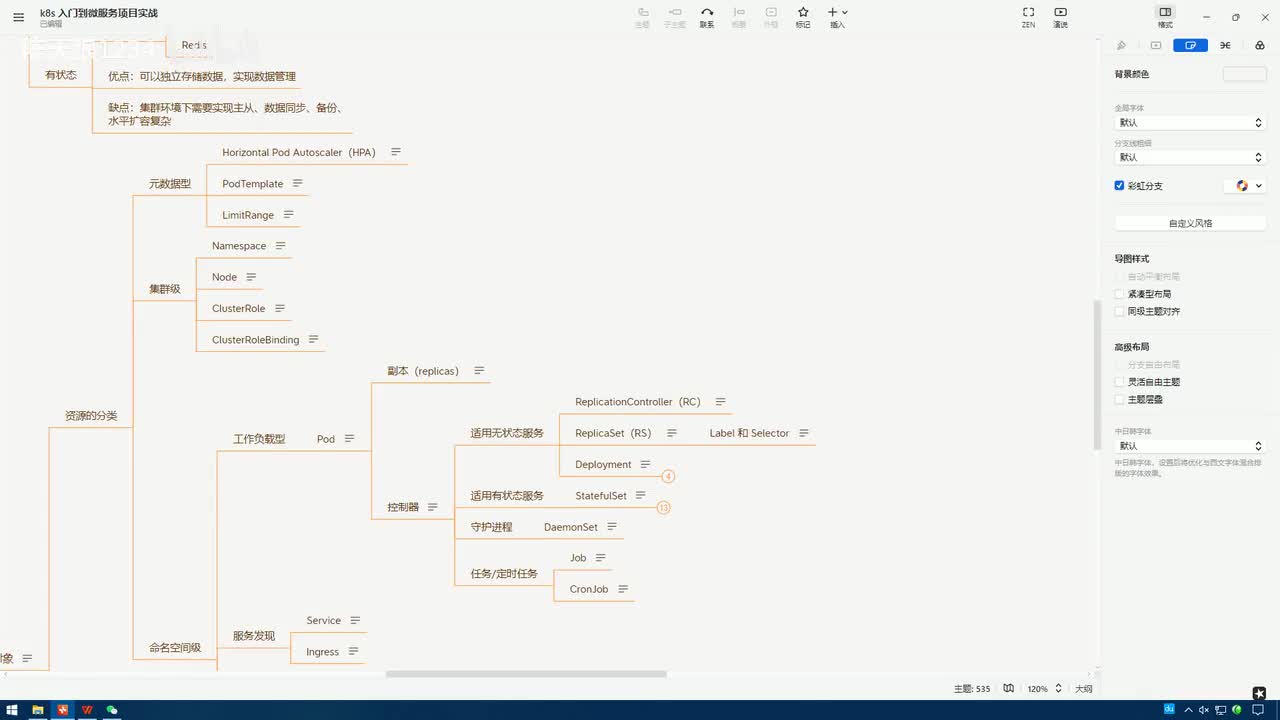The width and height of the screenshot is (1280, 720).
Task: Open the color theme tab
Action: pos(1259,45)
